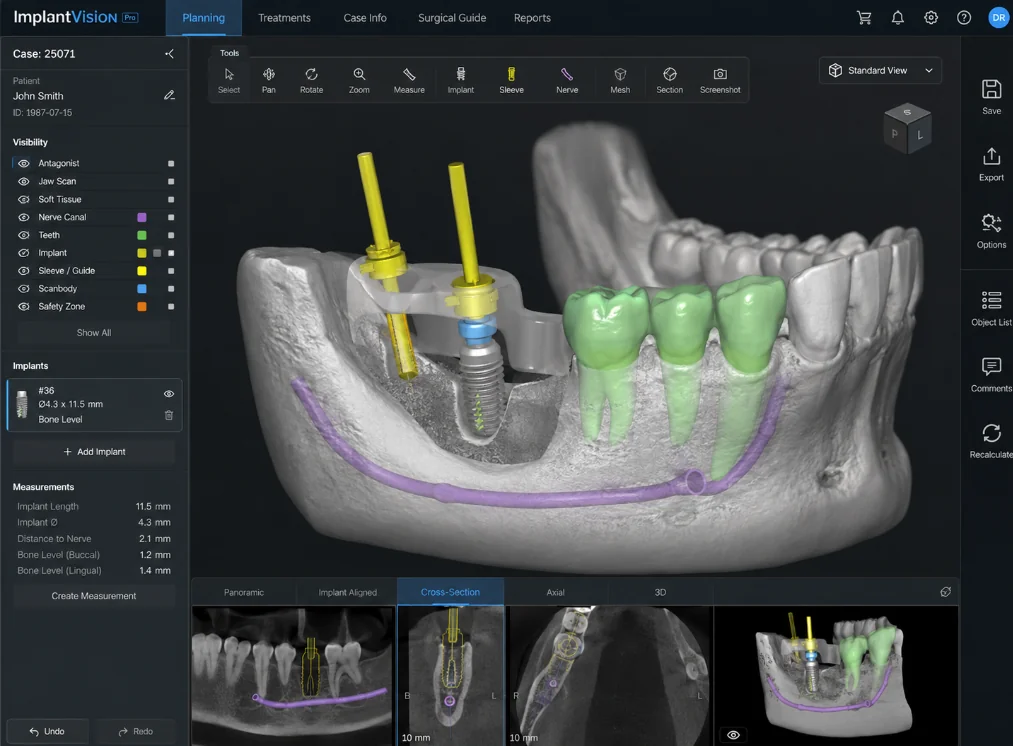Open the Mesh tool

coord(620,81)
